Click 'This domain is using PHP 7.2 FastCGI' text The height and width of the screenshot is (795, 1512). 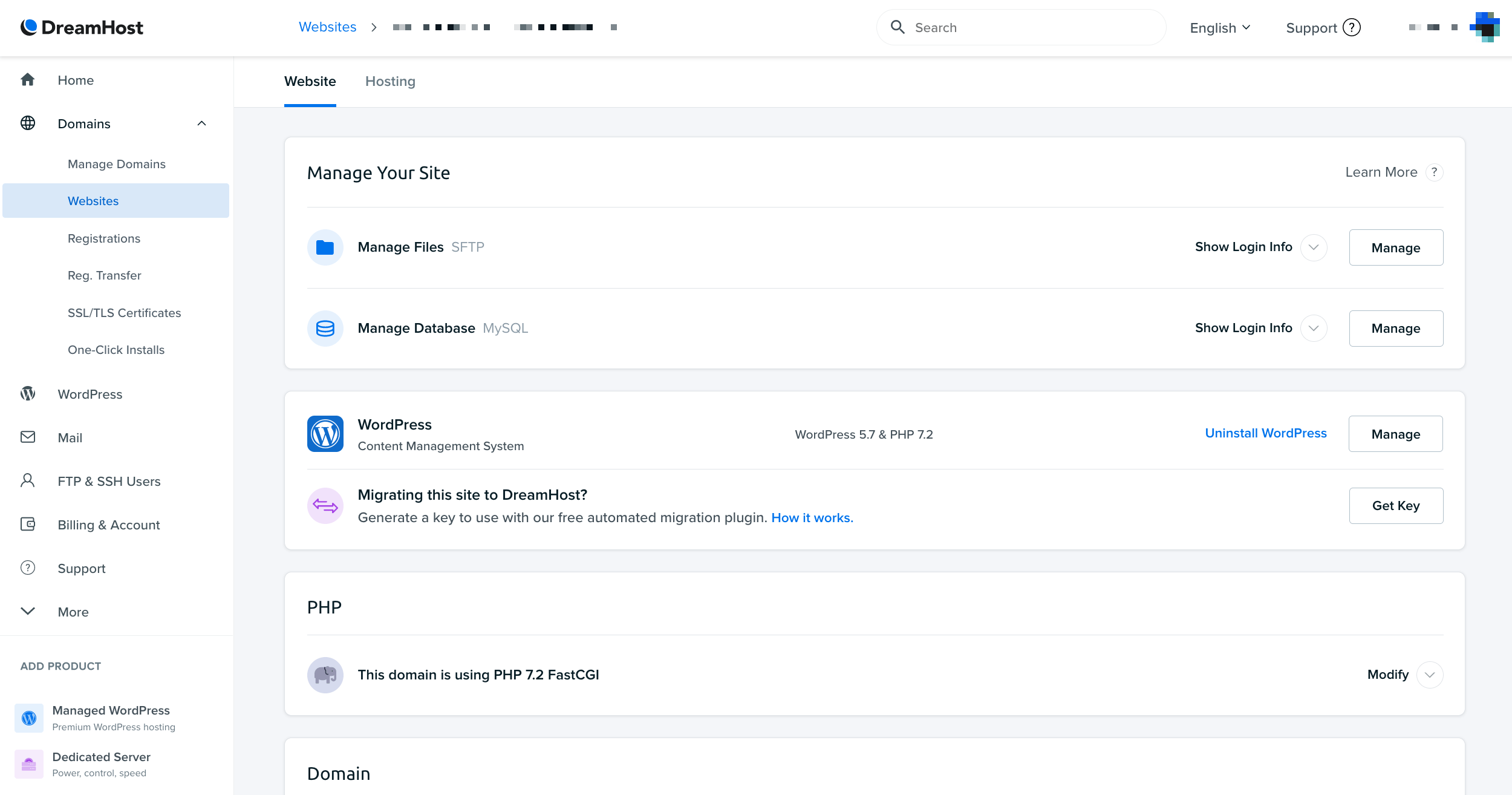point(478,675)
